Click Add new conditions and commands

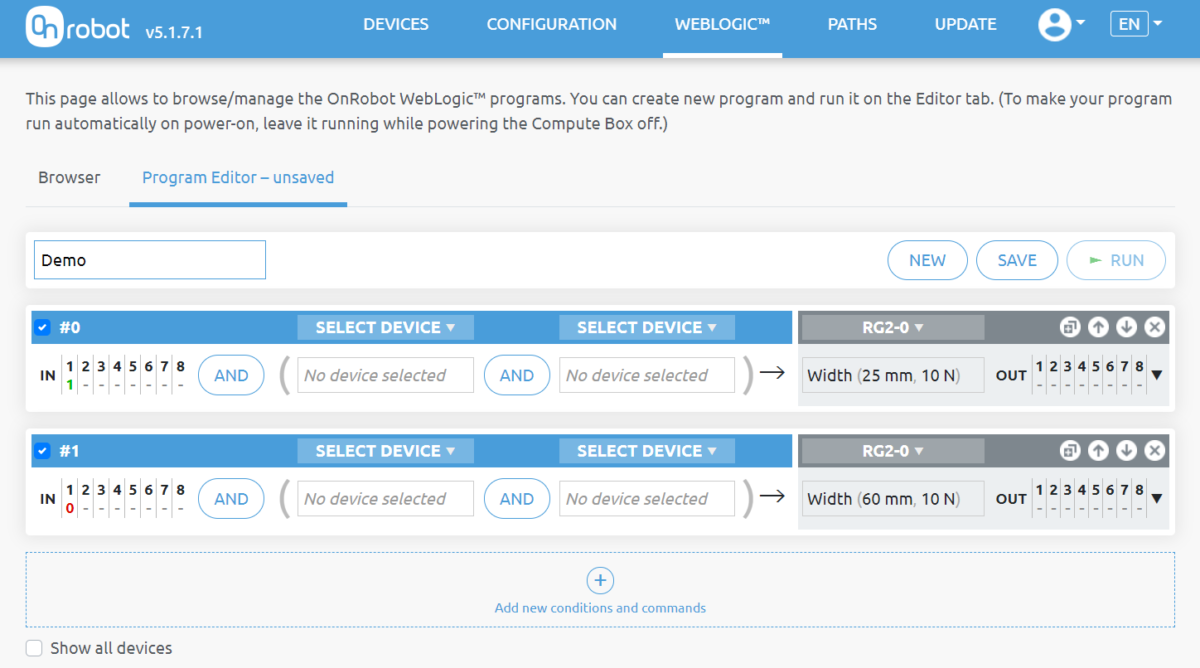600,591
